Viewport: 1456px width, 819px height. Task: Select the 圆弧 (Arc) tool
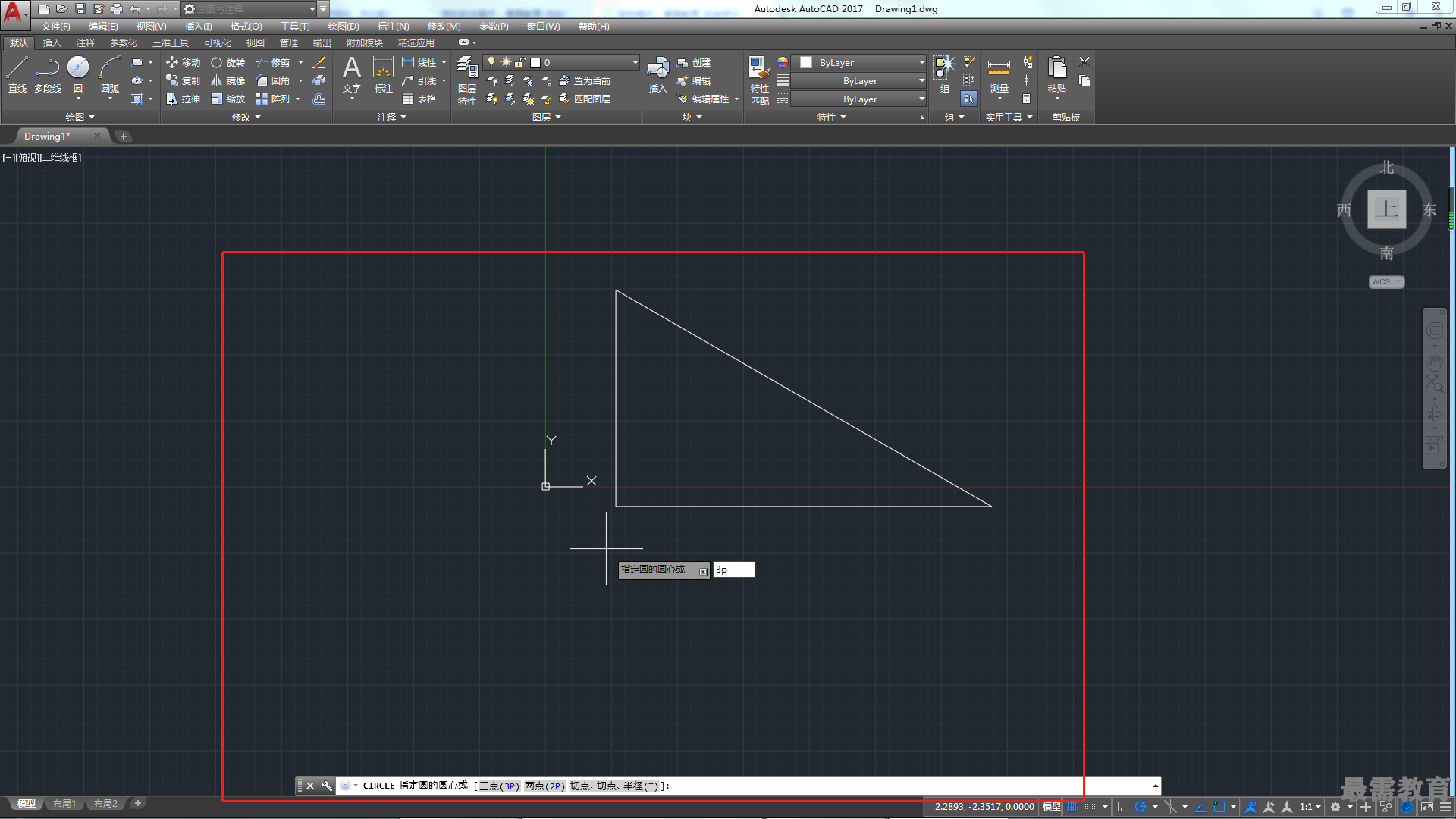(x=110, y=74)
